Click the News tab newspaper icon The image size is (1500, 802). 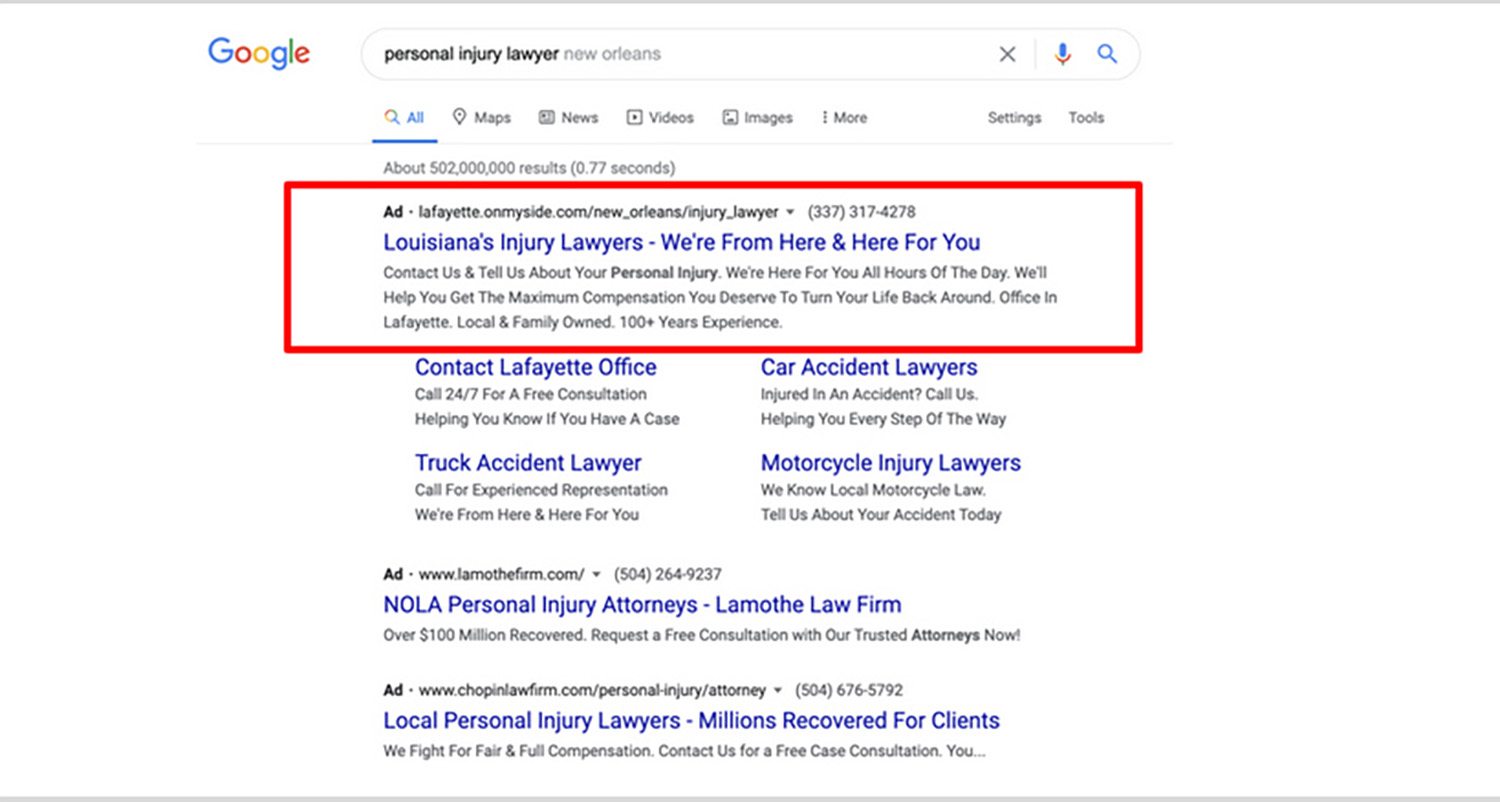(x=546, y=117)
